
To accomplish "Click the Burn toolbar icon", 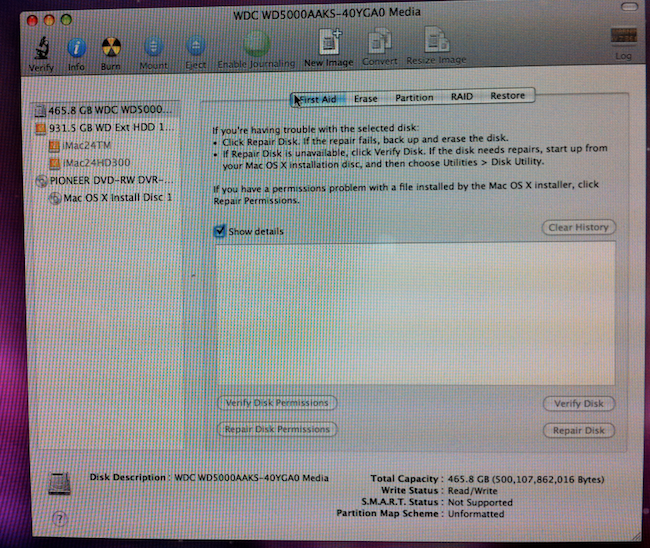I will point(111,48).
